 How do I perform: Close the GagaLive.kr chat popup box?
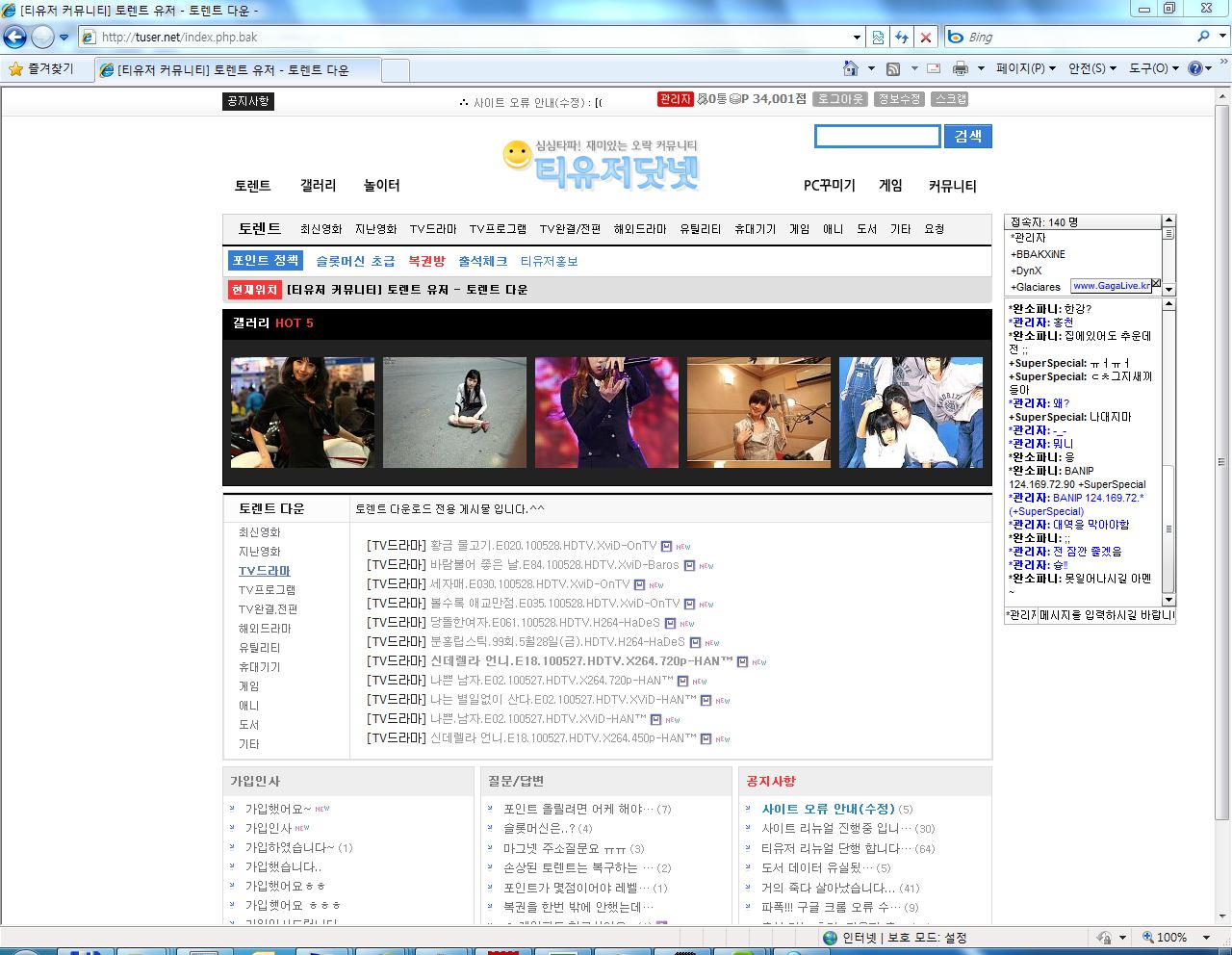[x=1156, y=284]
